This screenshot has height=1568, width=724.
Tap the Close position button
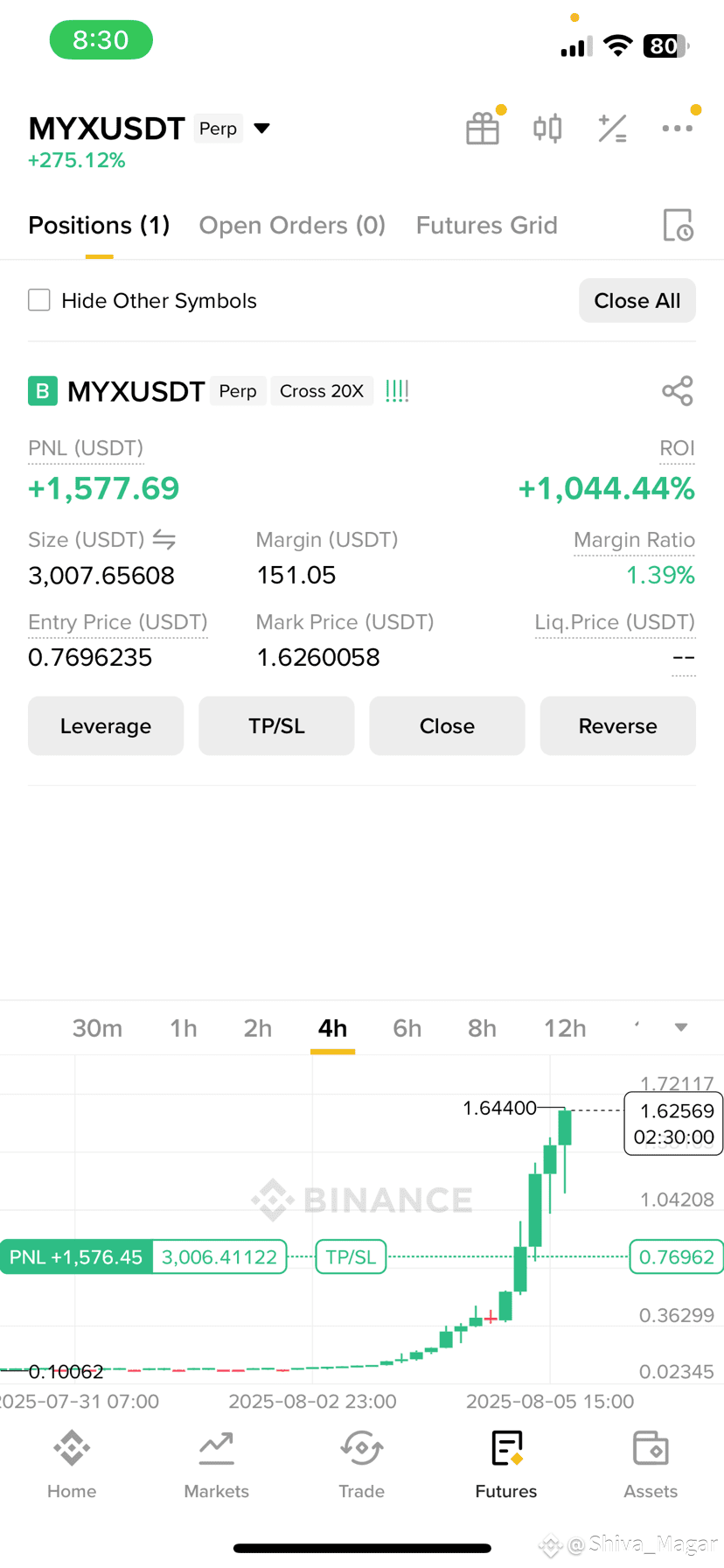[447, 725]
